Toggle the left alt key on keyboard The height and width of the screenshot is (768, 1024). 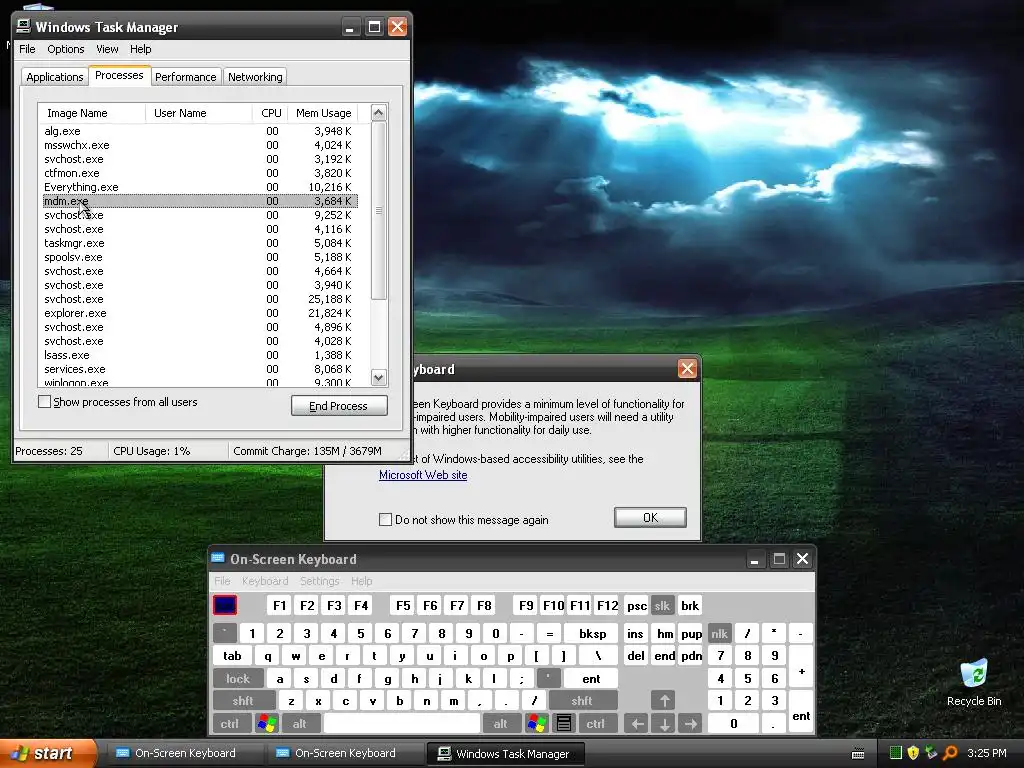pyautogui.click(x=300, y=723)
